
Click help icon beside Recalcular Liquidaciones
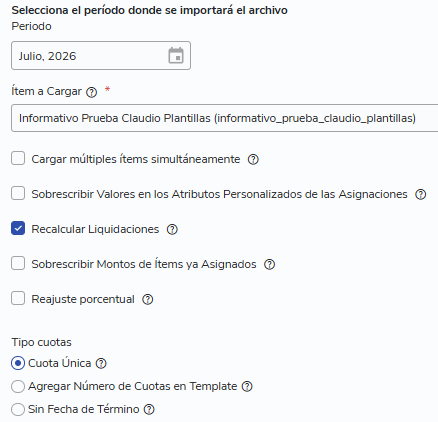point(172,229)
